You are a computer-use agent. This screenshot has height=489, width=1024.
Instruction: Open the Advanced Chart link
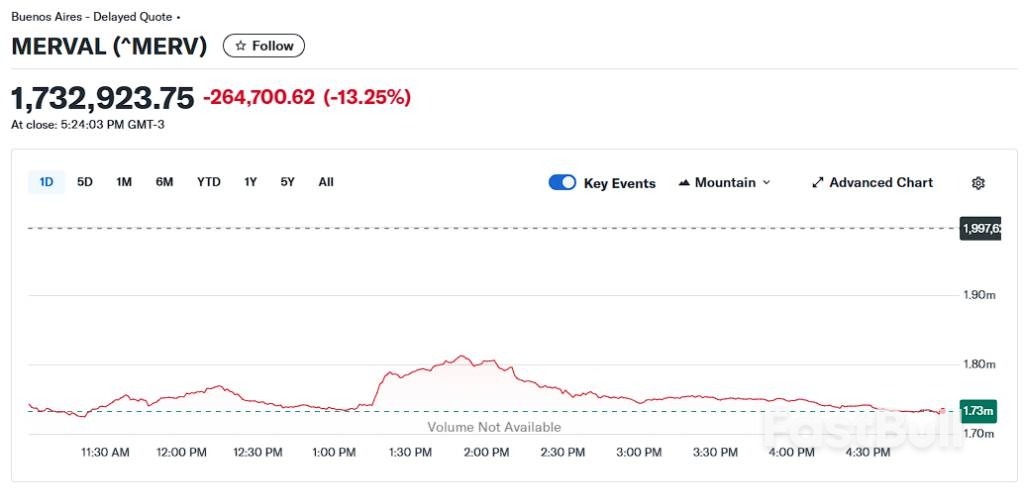click(880, 183)
